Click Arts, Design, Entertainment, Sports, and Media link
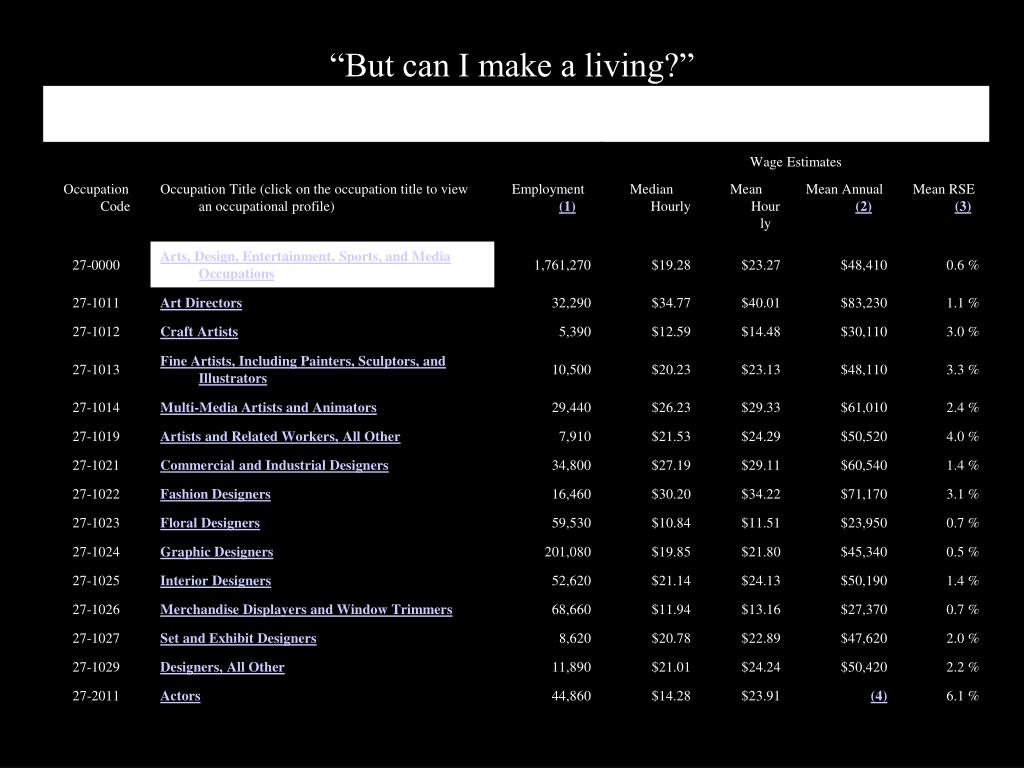 (305, 265)
